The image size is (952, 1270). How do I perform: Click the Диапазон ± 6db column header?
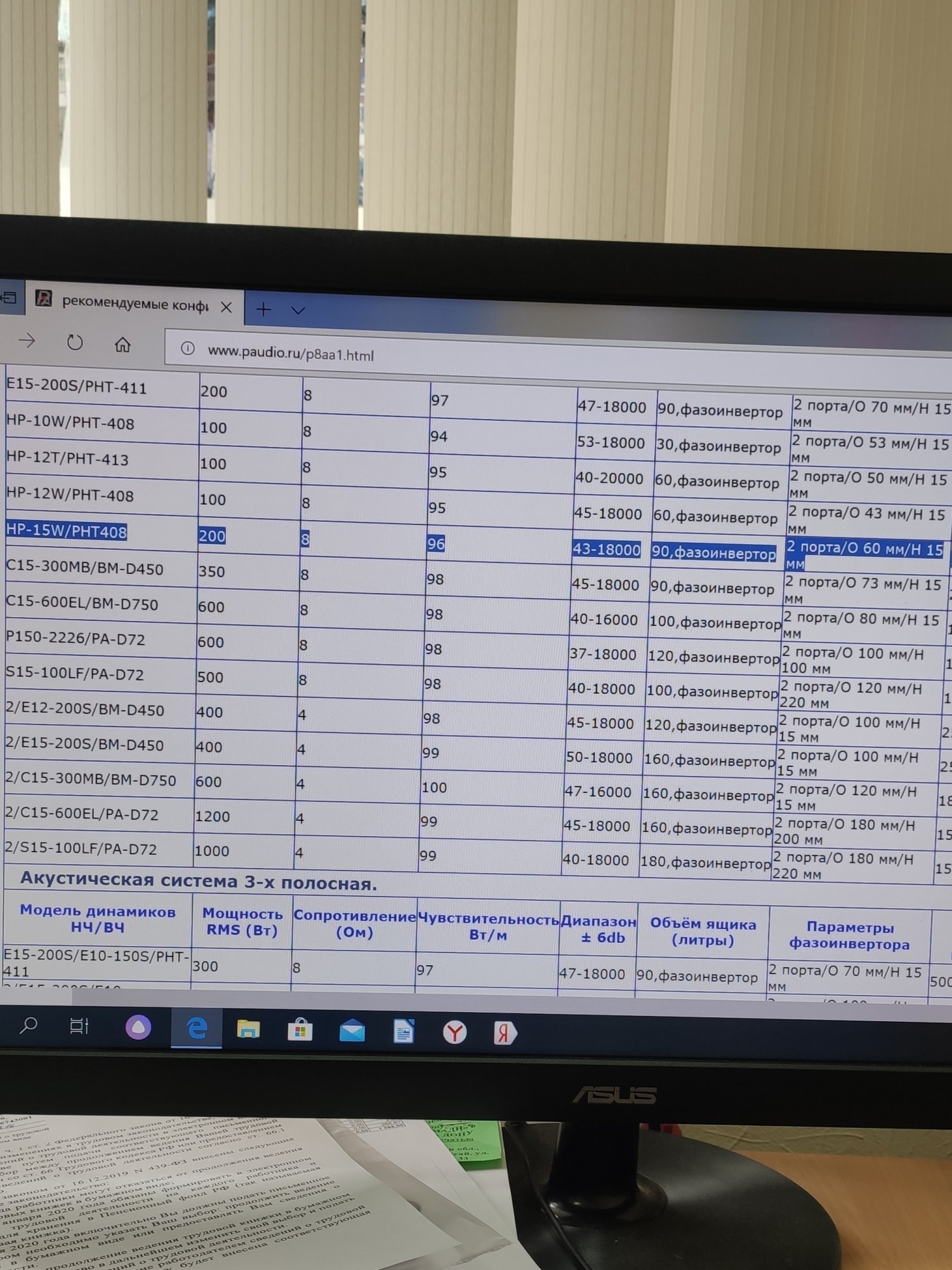598,930
